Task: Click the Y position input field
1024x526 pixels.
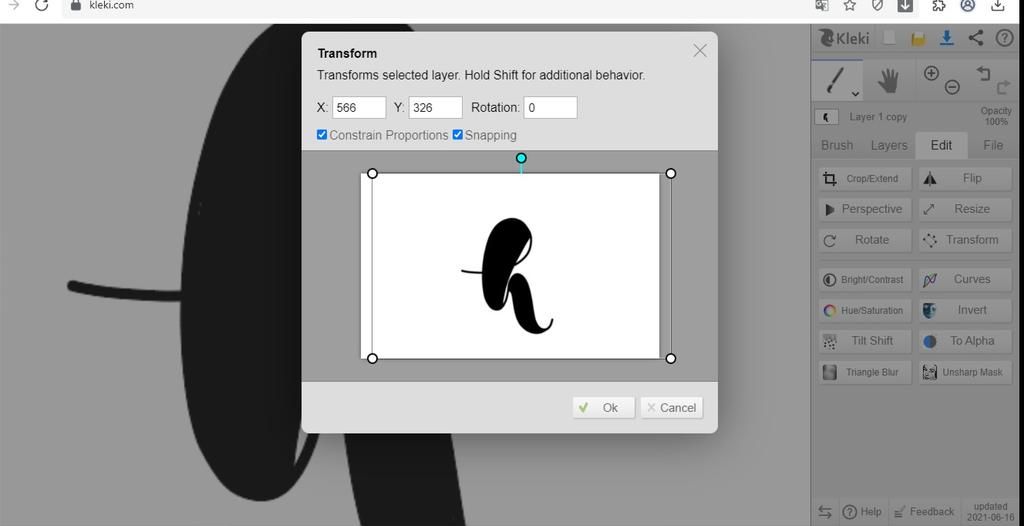Action: tap(436, 108)
